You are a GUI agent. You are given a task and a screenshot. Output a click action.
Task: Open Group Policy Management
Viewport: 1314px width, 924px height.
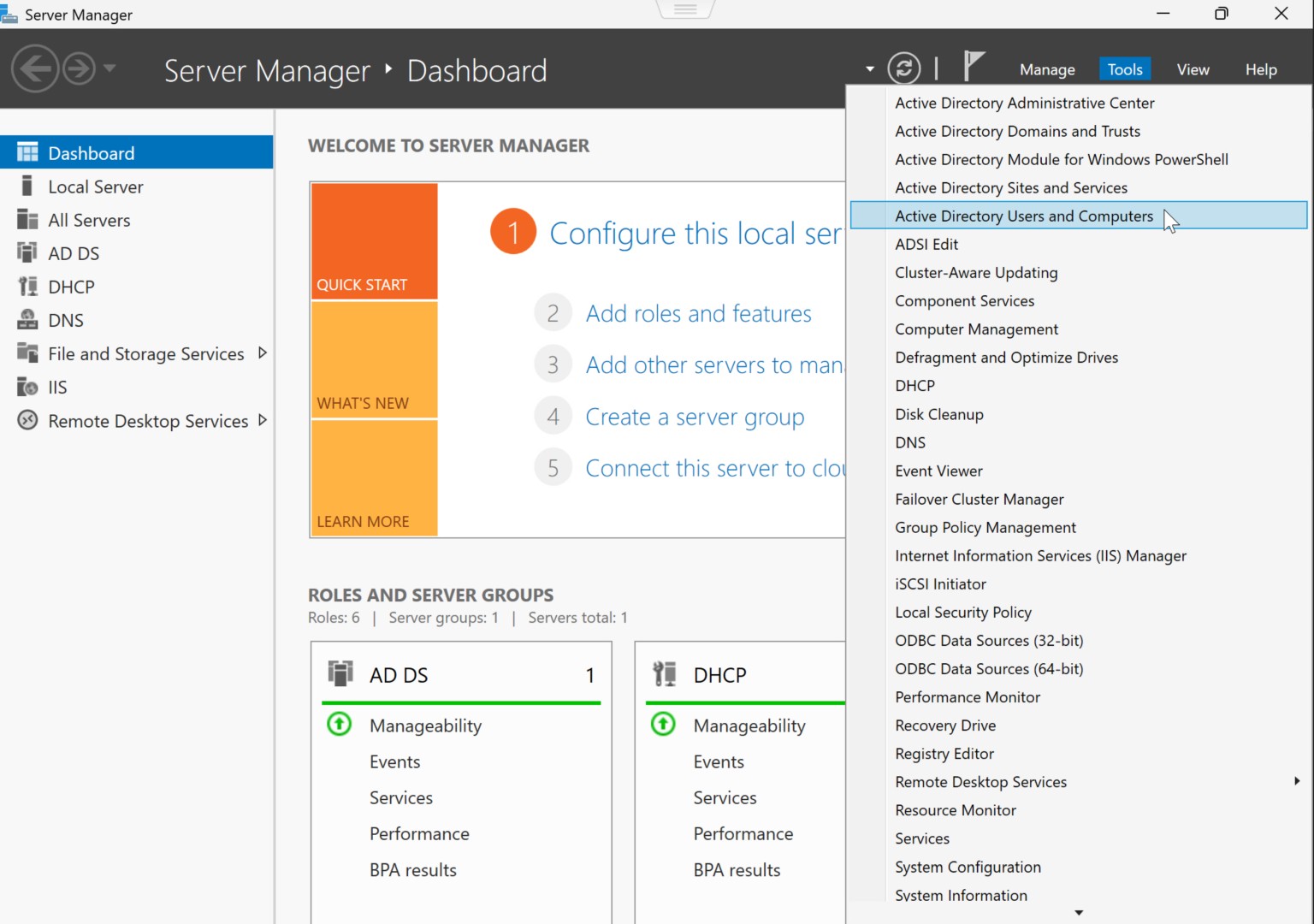(1079, 527)
